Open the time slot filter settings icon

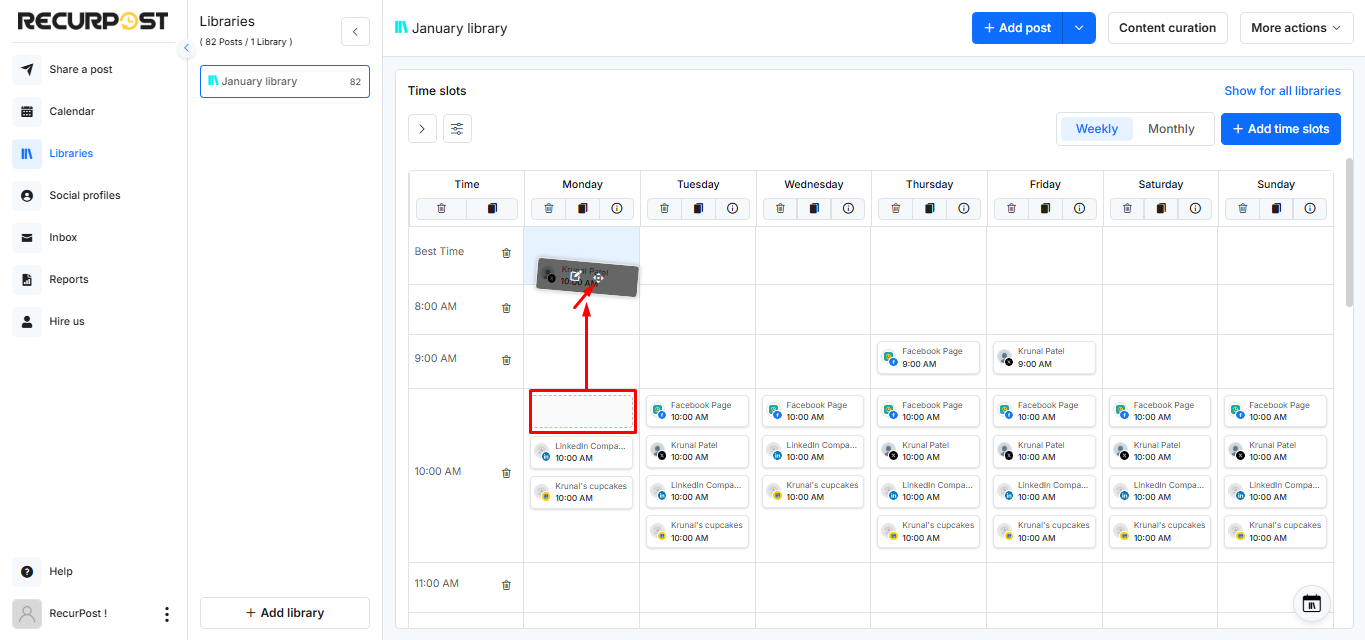(457, 128)
